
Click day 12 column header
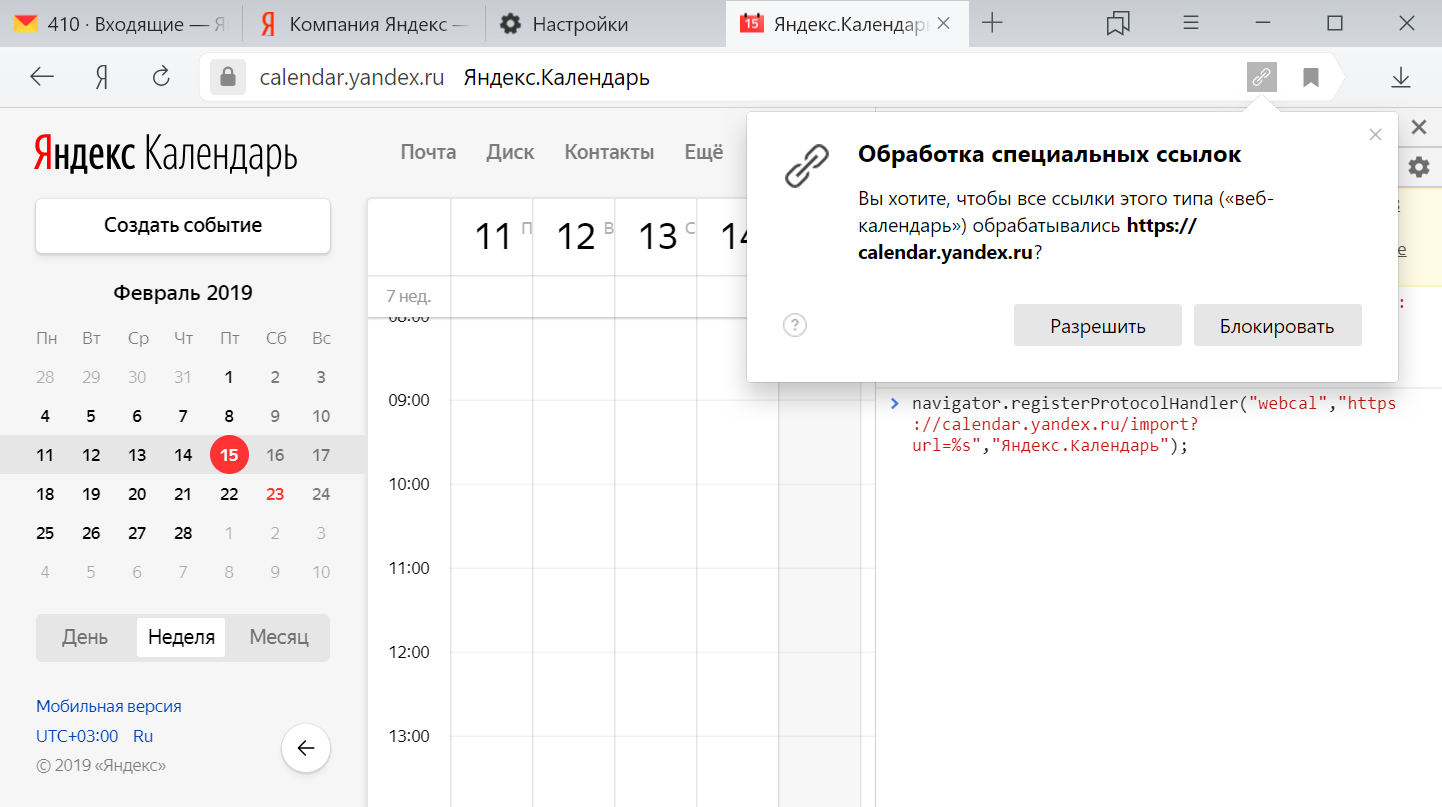click(575, 237)
